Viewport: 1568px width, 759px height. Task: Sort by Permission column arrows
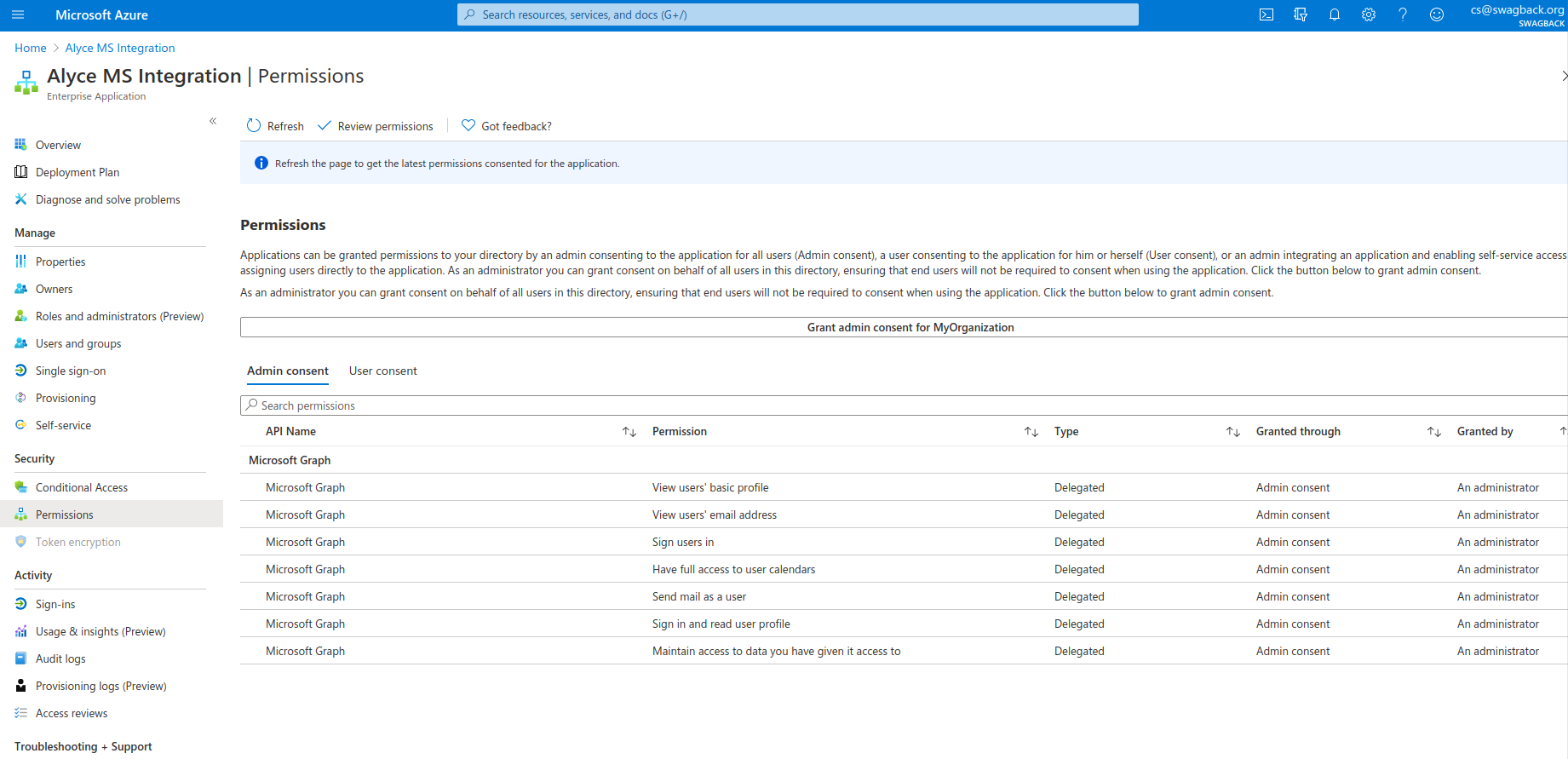1031,432
